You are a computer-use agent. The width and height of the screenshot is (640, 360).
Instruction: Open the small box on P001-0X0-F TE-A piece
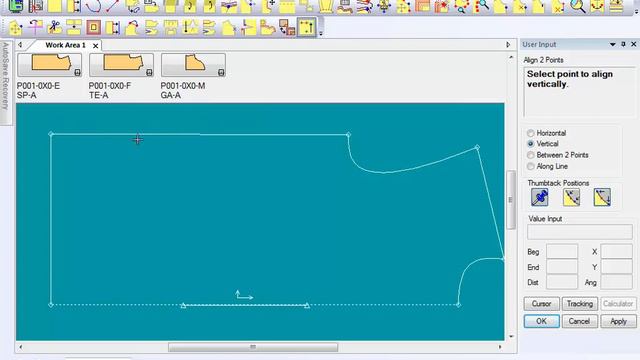coord(149,73)
